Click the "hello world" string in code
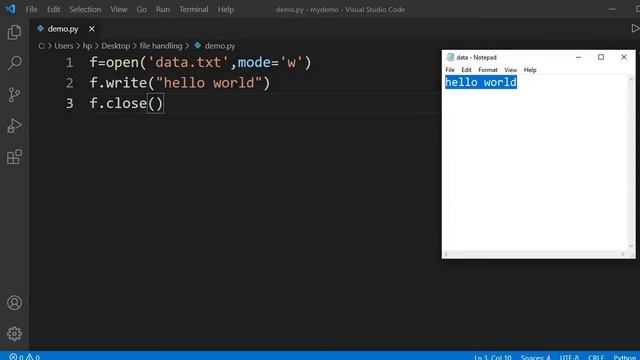Image resolution: width=640 pixels, height=360 pixels. pyautogui.click(x=209, y=83)
